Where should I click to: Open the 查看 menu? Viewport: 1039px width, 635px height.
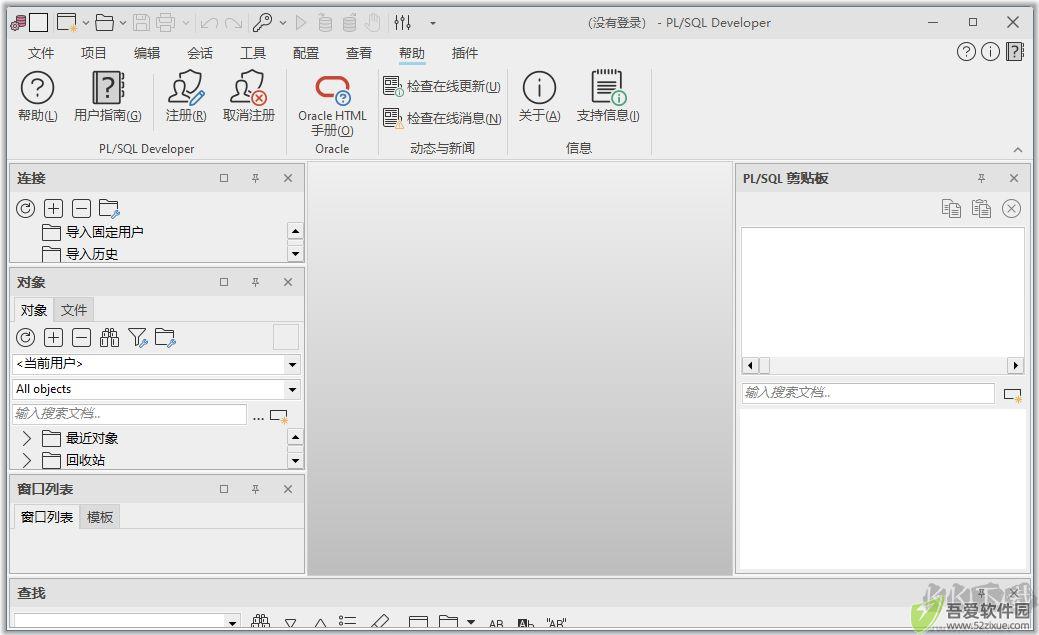pyautogui.click(x=358, y=53)
